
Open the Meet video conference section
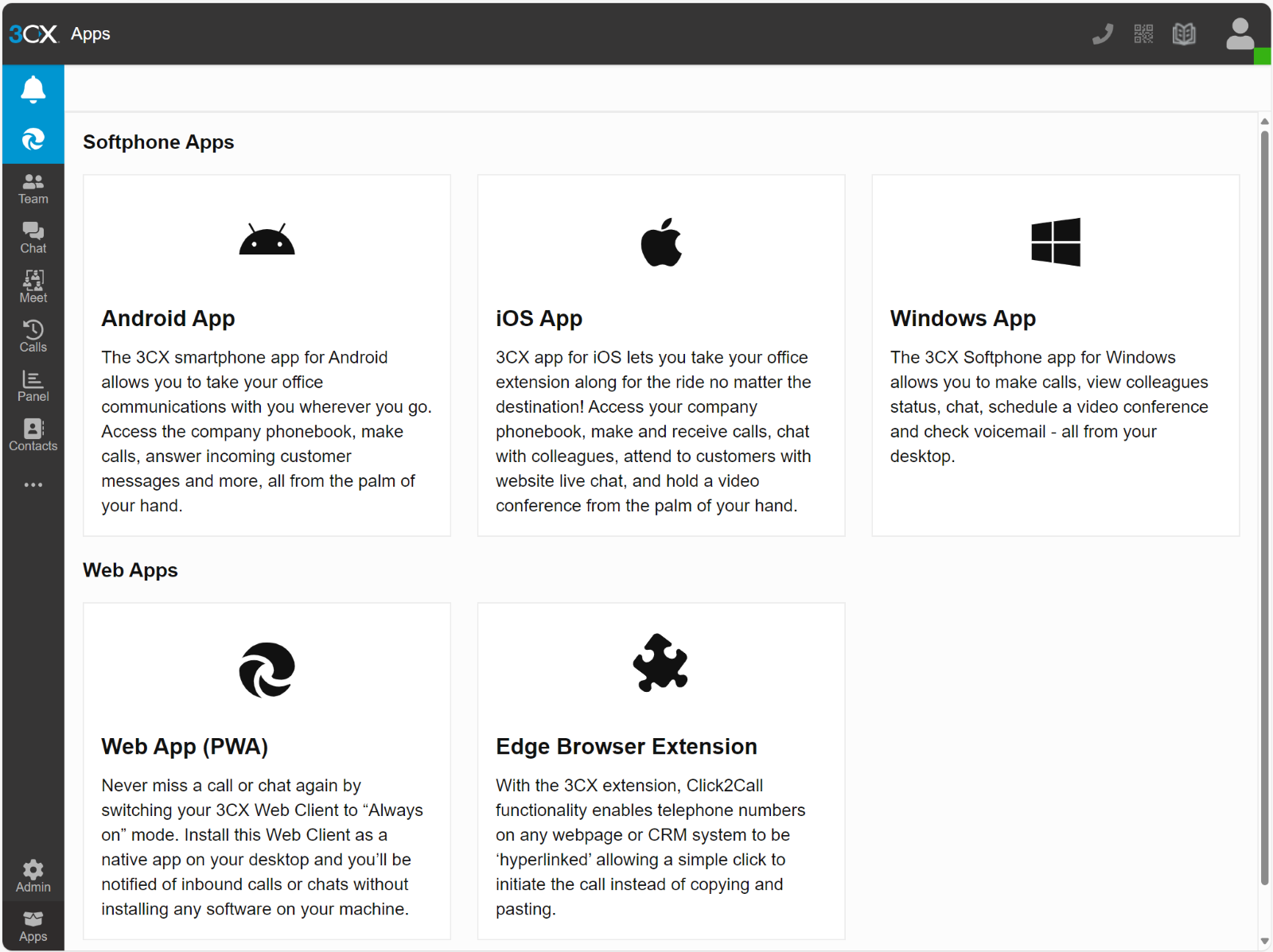[33, 287]
